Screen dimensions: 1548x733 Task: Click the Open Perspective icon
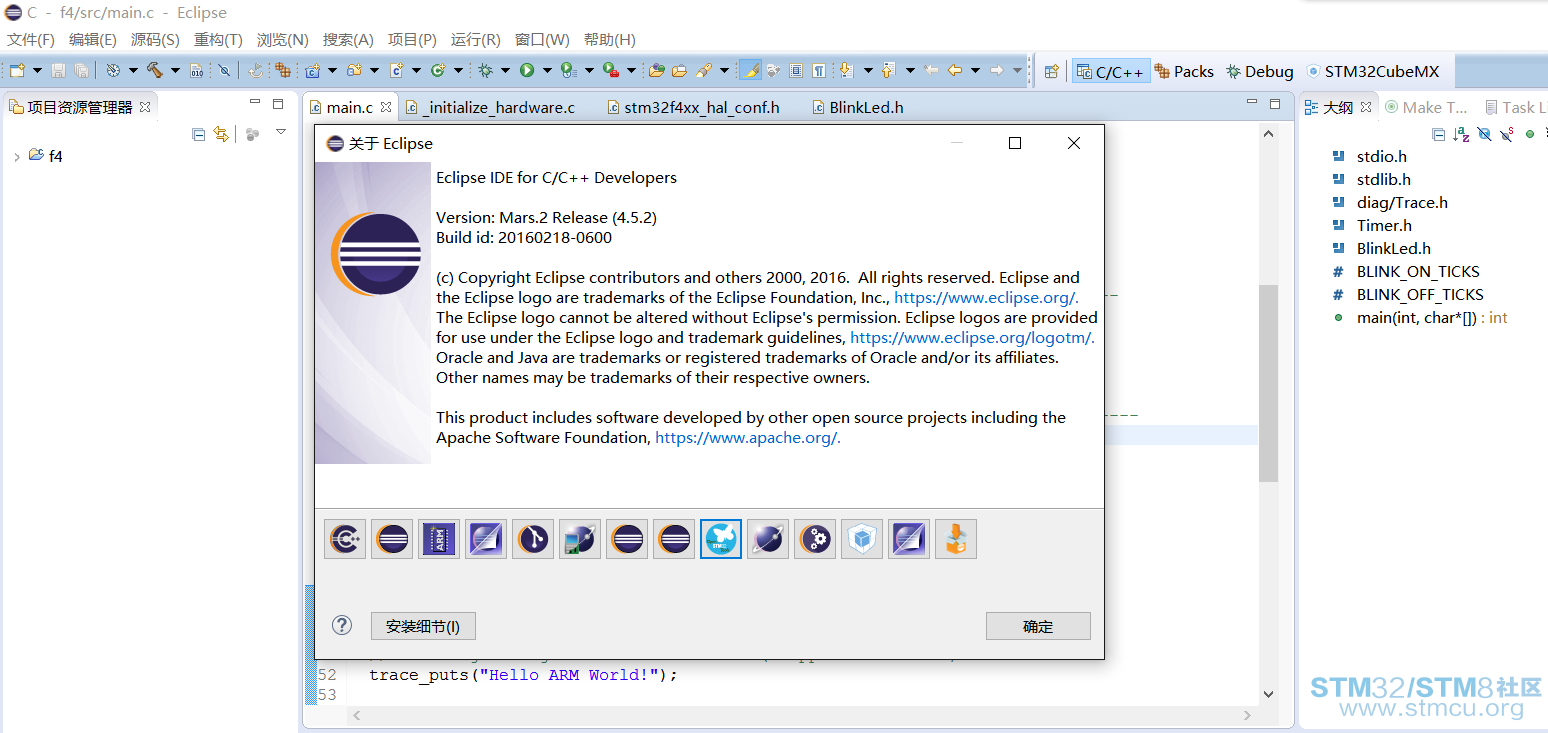(1051, 71)
